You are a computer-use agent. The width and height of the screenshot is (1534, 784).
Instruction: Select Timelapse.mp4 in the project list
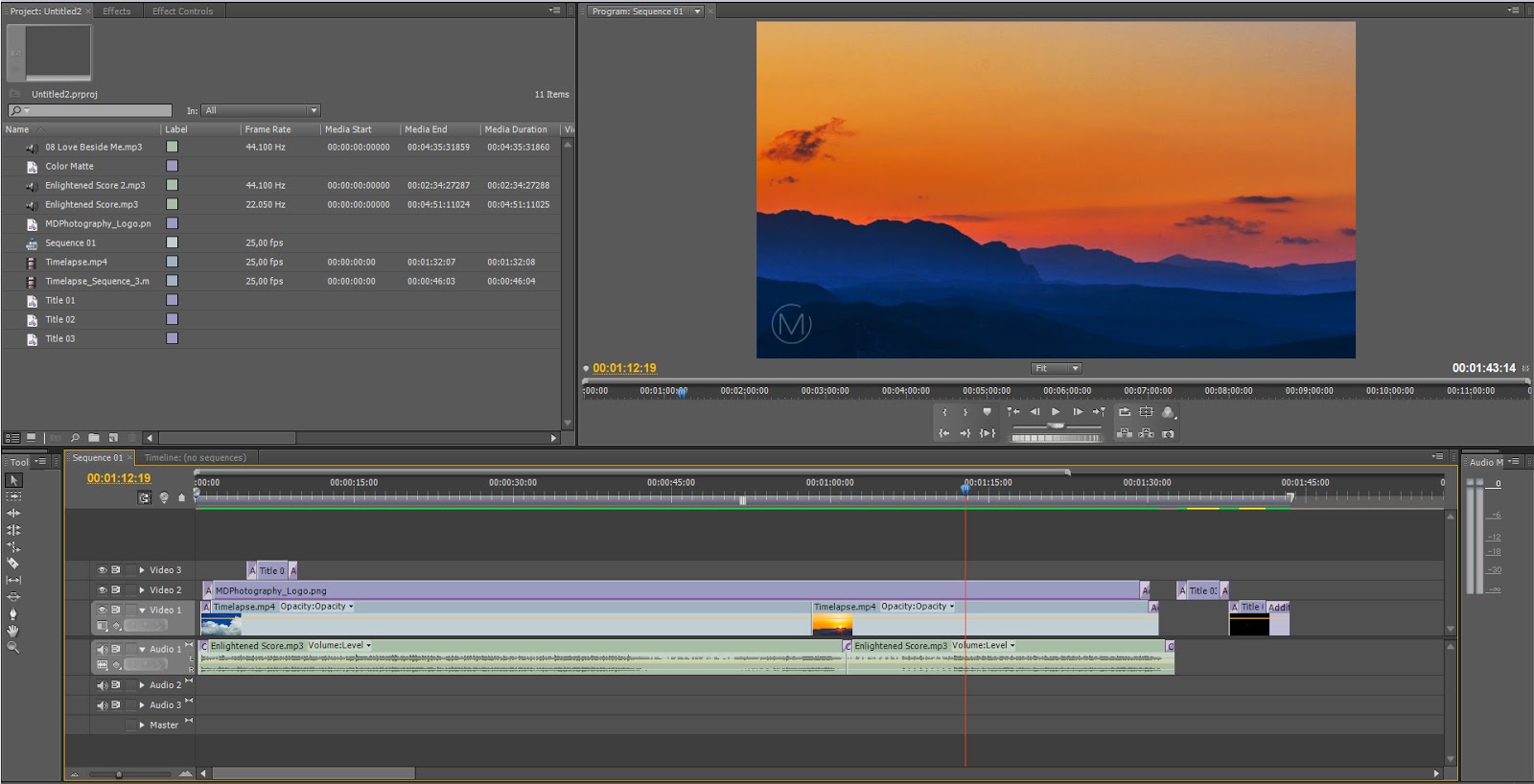(x=76, y=262)
